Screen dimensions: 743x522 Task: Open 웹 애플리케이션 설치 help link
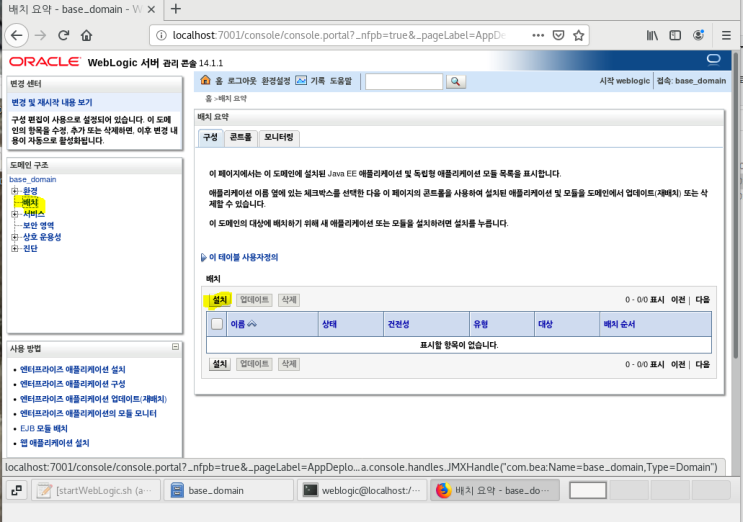click(x=54, y=443)
